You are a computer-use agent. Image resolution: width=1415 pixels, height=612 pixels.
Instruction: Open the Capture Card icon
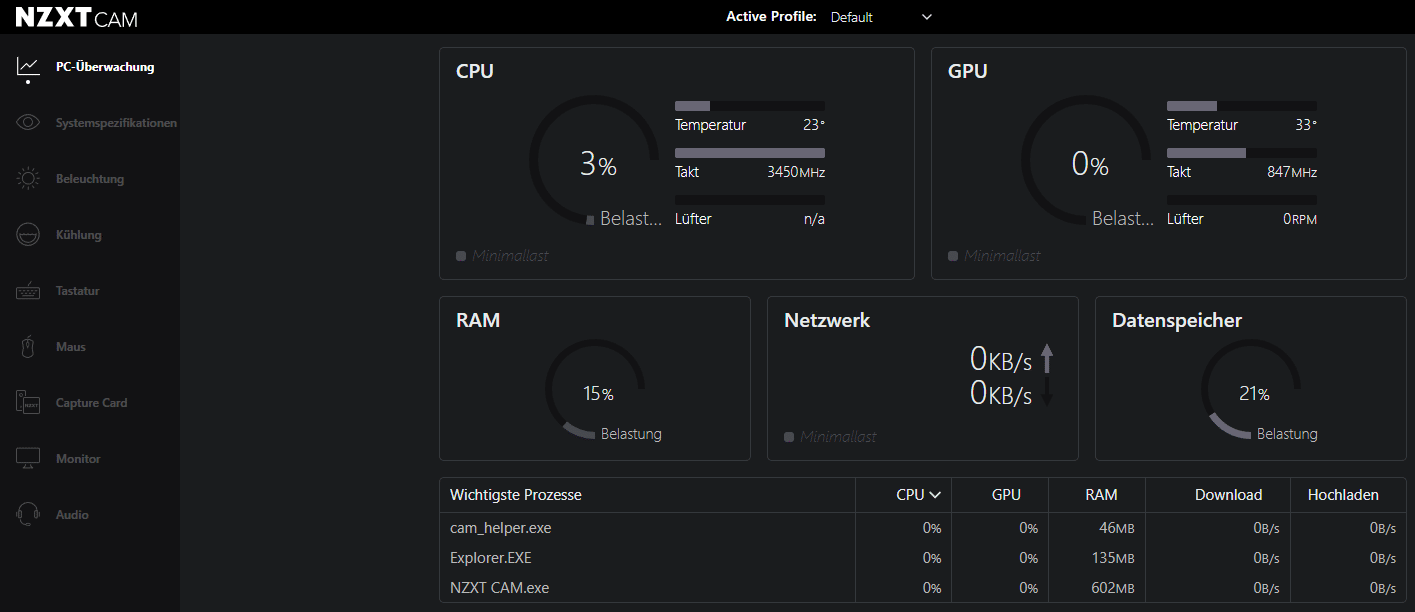(28, 403)
